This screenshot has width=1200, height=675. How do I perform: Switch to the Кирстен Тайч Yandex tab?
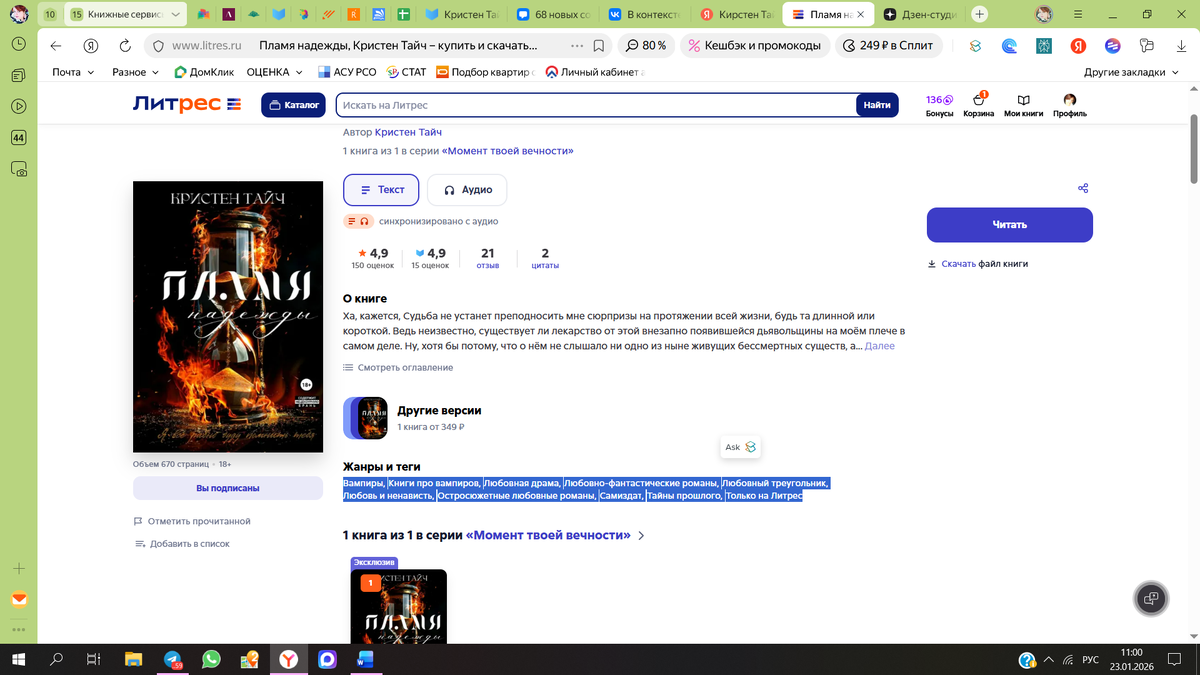(735, 15)
